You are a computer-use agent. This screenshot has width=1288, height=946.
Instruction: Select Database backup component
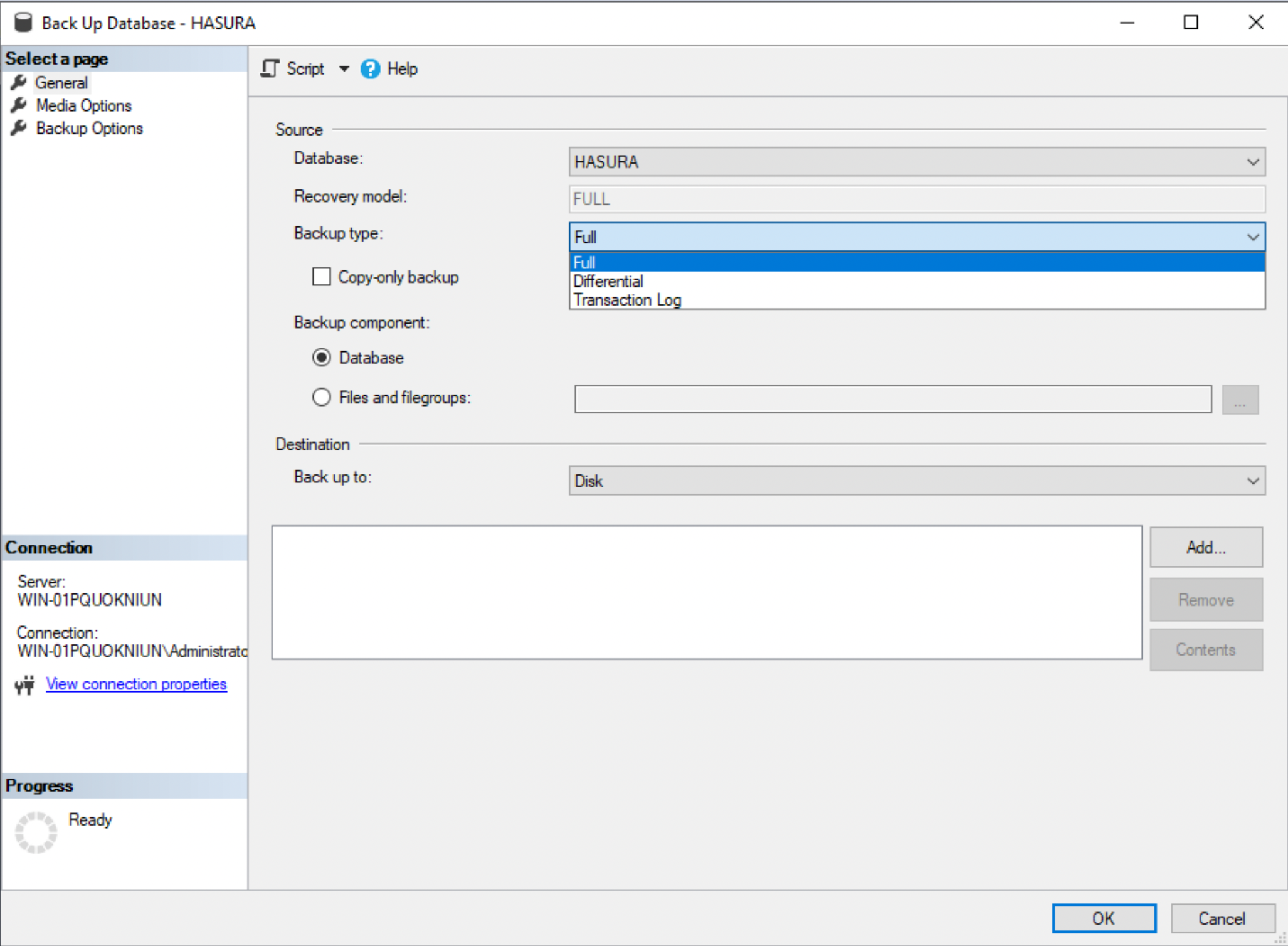(322, 357)
